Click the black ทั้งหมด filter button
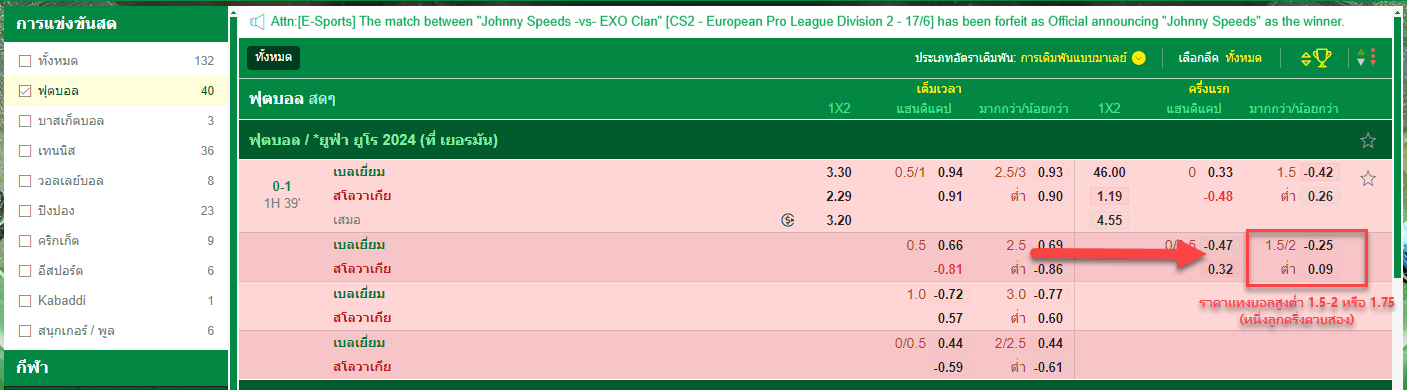 click(x=273, y=58)
